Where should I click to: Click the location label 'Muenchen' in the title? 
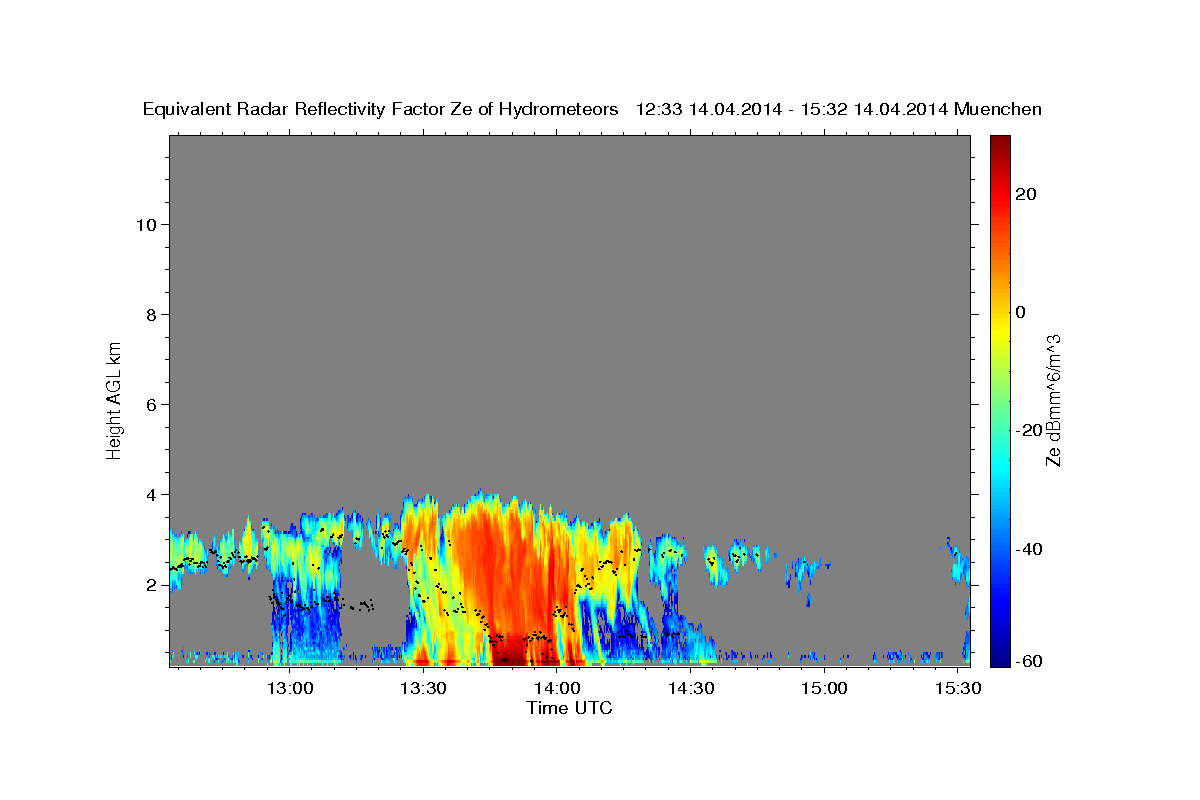(x=999, y=110)
